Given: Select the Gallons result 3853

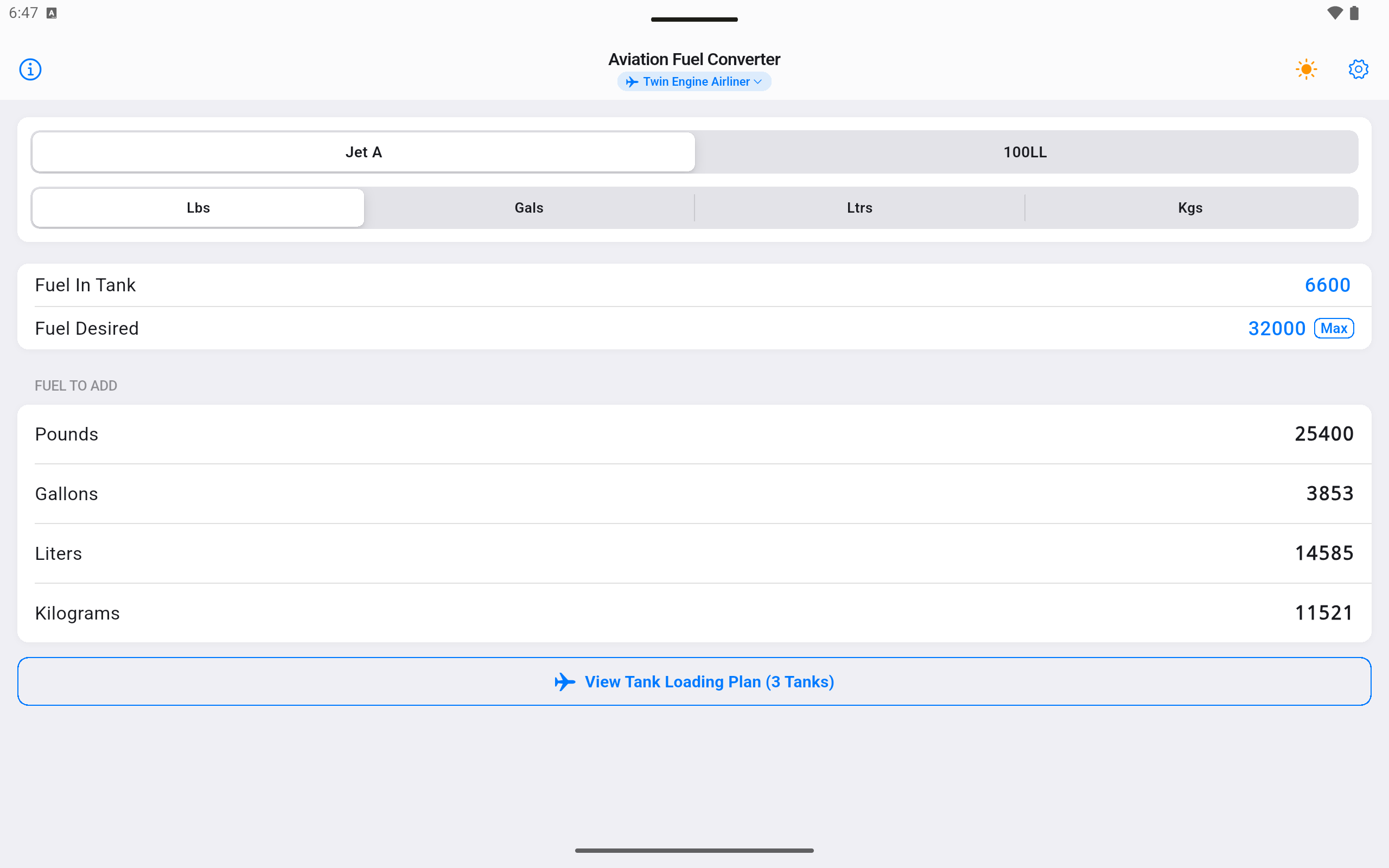Looking at the screenshot, I should click(1330, 494).
